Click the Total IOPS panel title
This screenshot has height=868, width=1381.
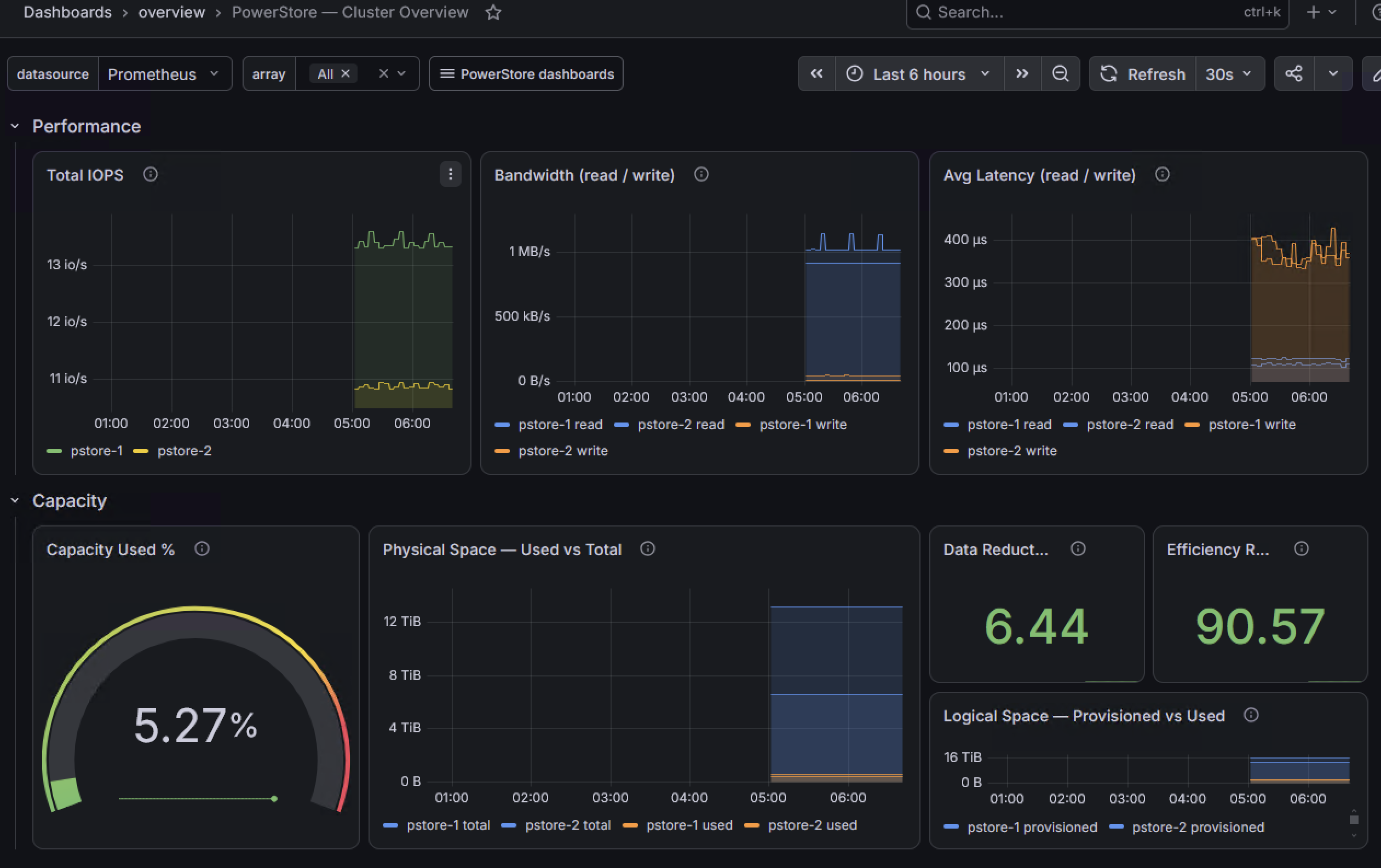tap(85, 175)
